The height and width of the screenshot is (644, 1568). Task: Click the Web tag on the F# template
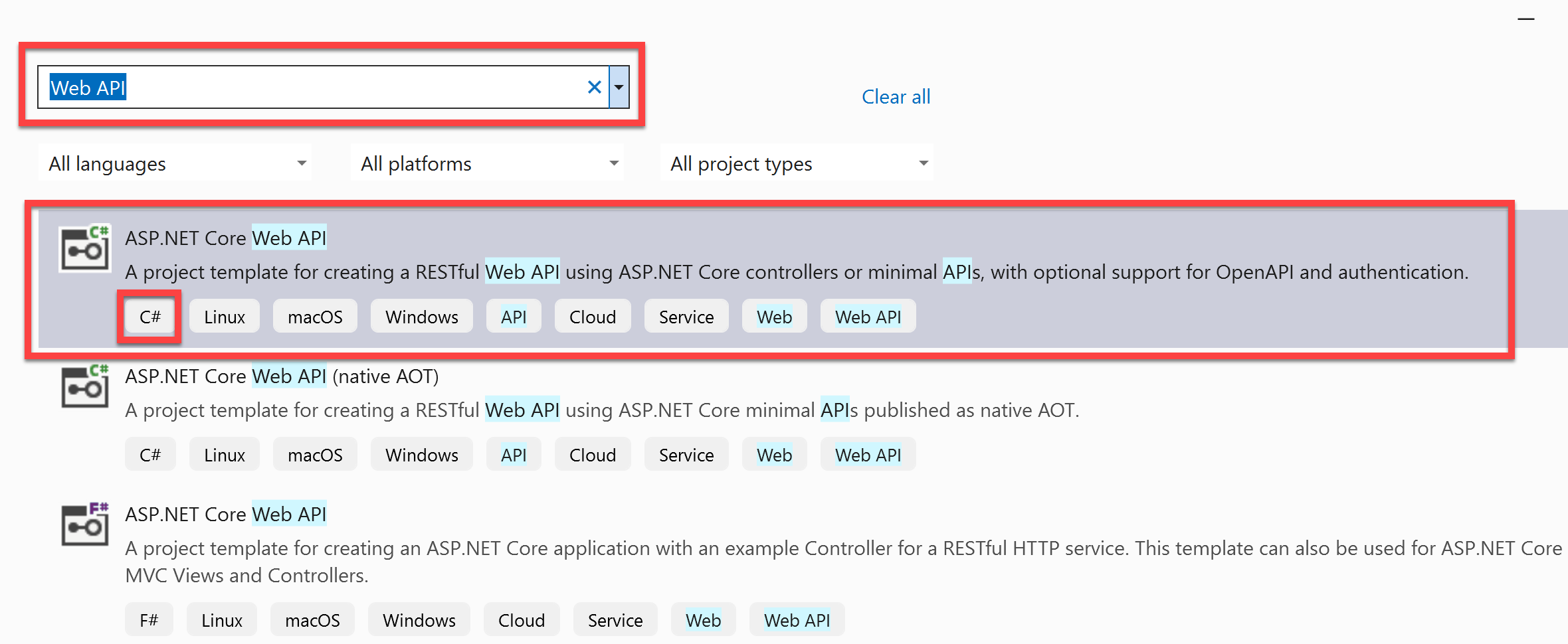pos(703,619)
